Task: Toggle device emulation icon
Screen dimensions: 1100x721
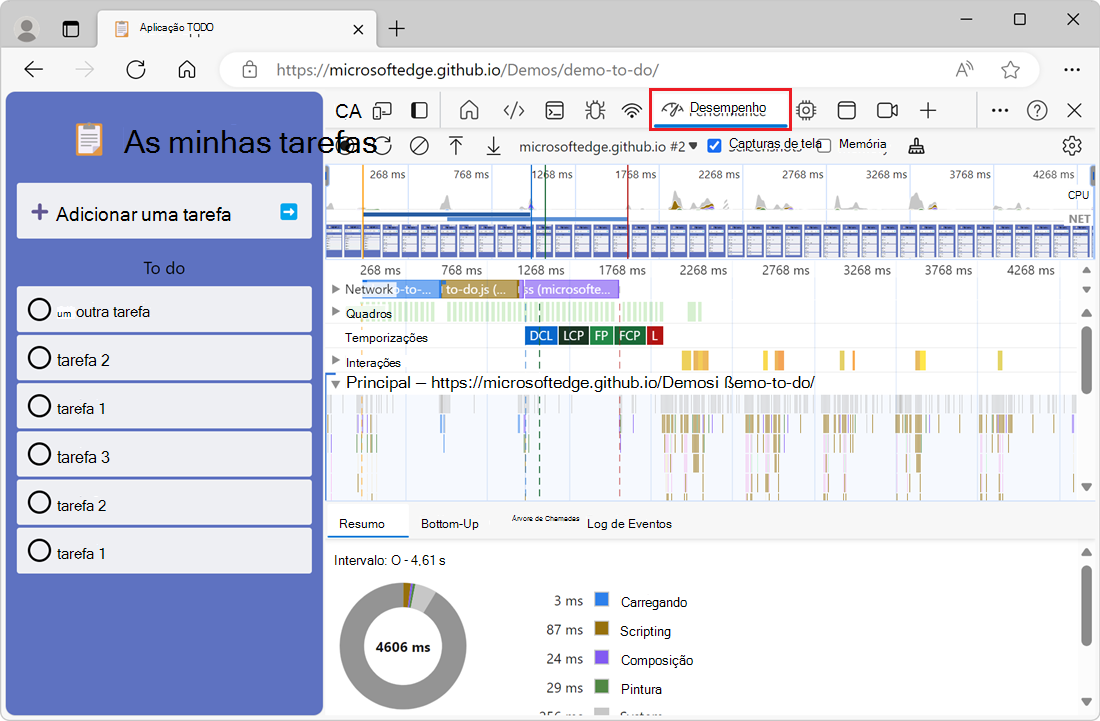Action: point(382,110)
